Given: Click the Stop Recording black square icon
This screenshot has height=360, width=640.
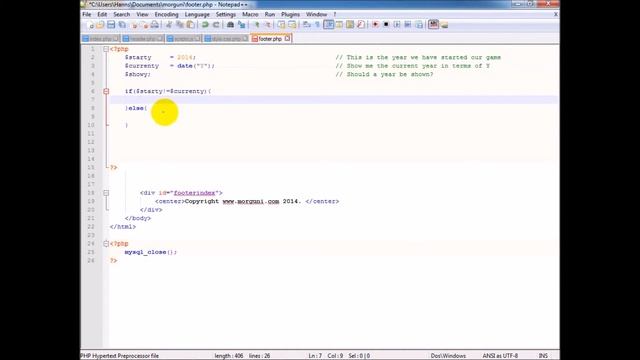Looking at the screenshot, I should point(386,25).
